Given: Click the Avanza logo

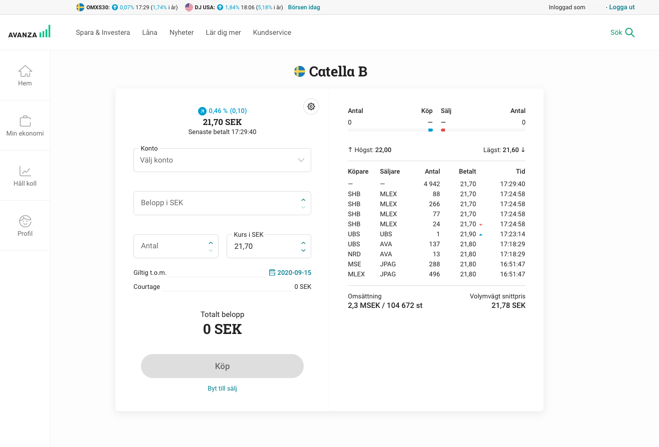Looking at the screenshot, I should tap(29, 33).
